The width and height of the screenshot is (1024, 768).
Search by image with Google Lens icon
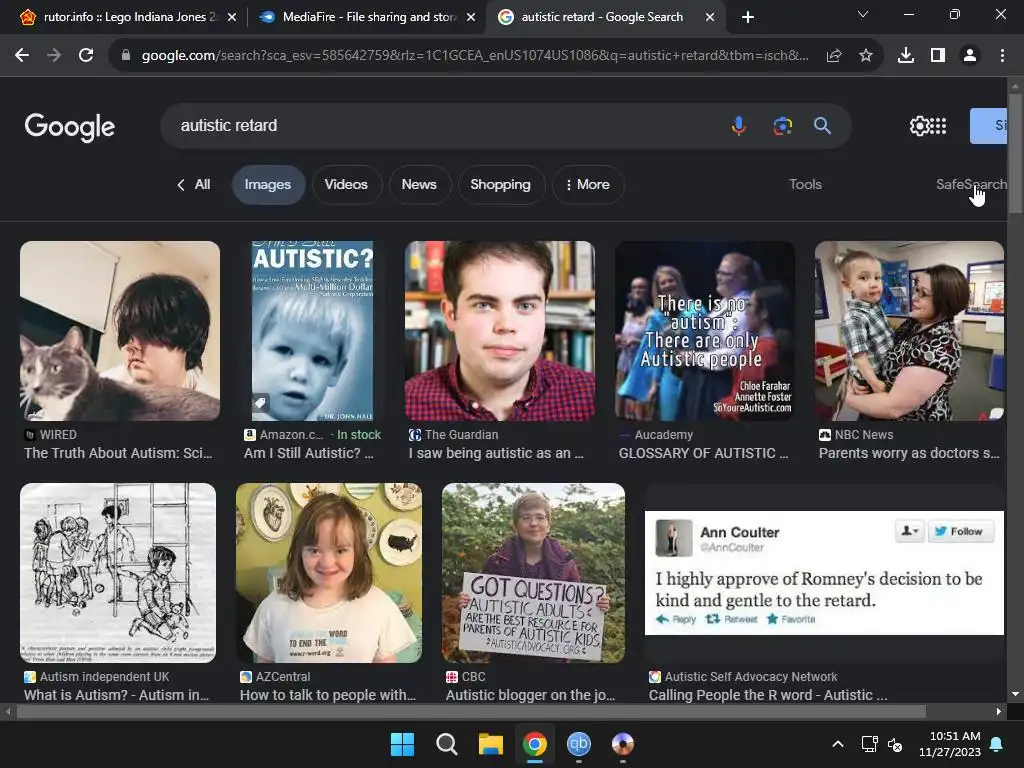[782, 125]
